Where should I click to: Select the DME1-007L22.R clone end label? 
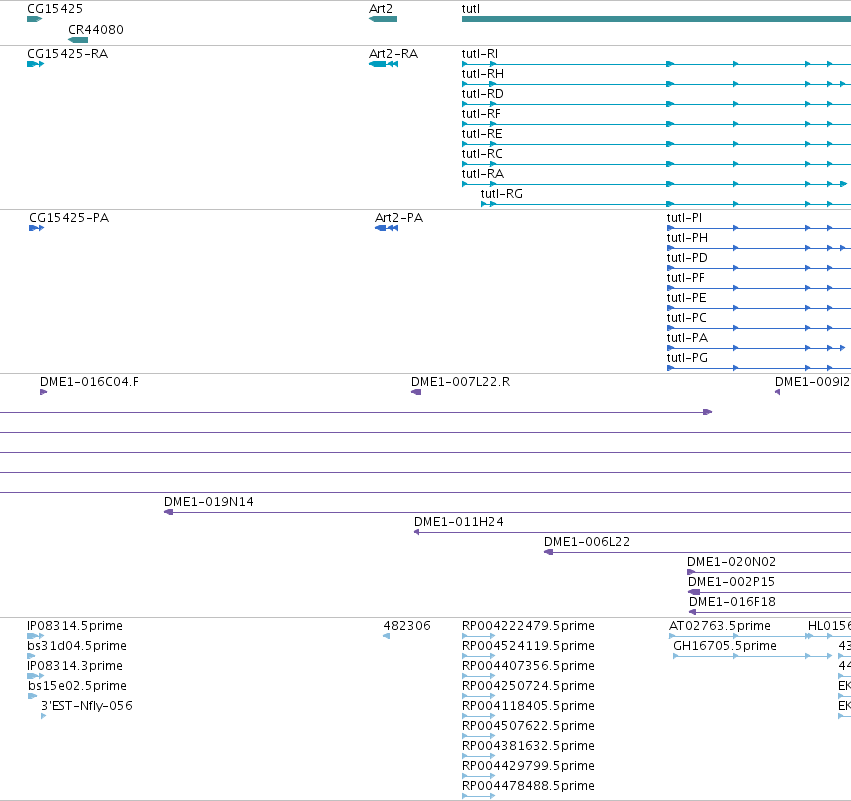pos(460,382)
